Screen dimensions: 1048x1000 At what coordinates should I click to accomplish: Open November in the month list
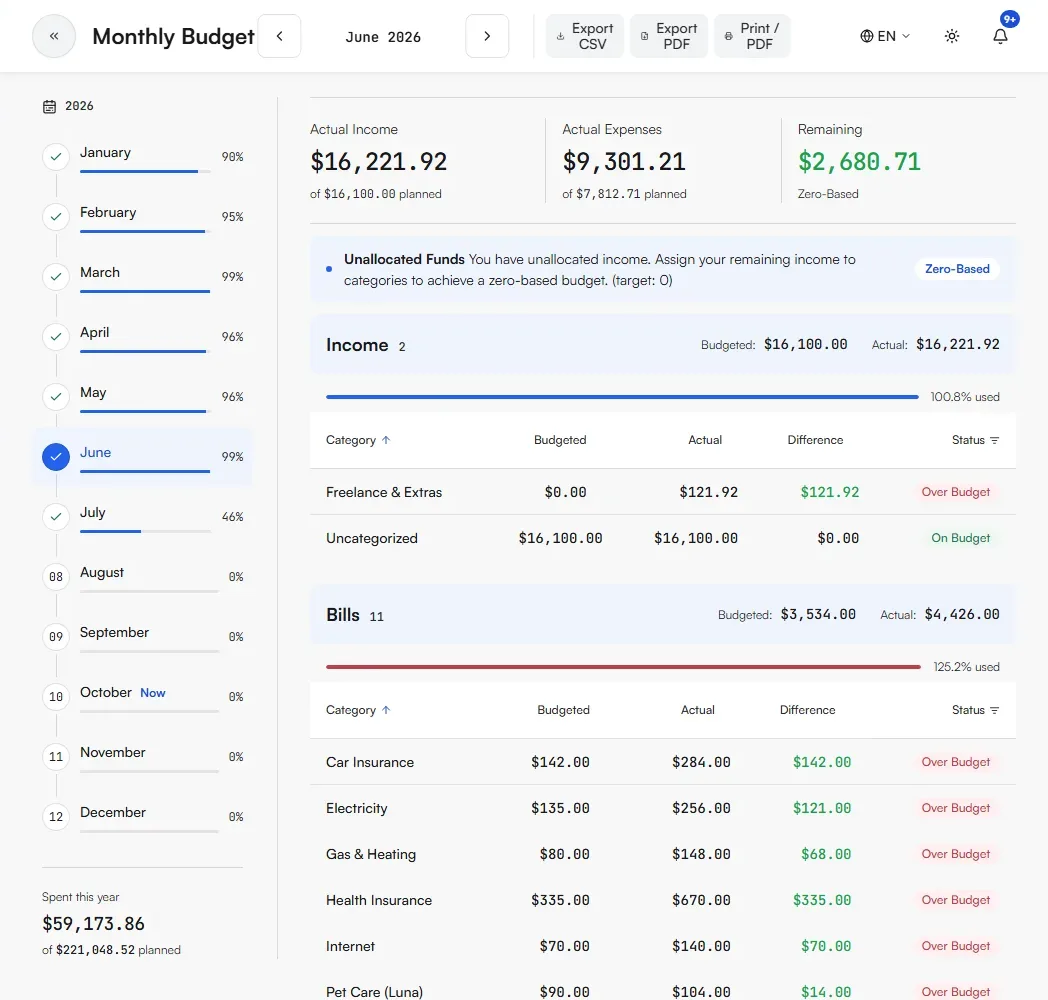click(143, 757)
